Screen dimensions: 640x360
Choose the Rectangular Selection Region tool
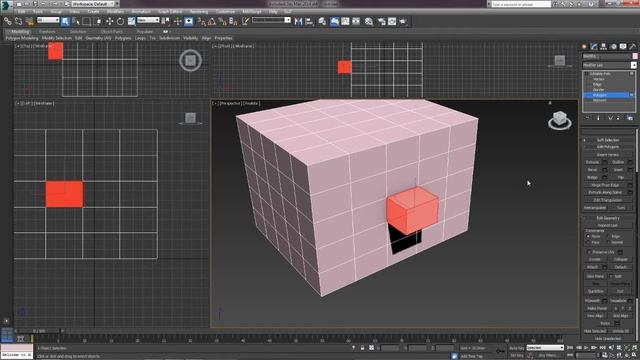click(x=87, y=21)
